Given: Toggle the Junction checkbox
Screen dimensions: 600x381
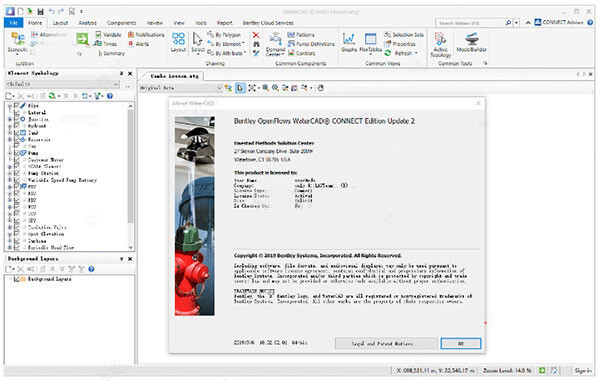Looking at the screenshot, I should (17, 119).
